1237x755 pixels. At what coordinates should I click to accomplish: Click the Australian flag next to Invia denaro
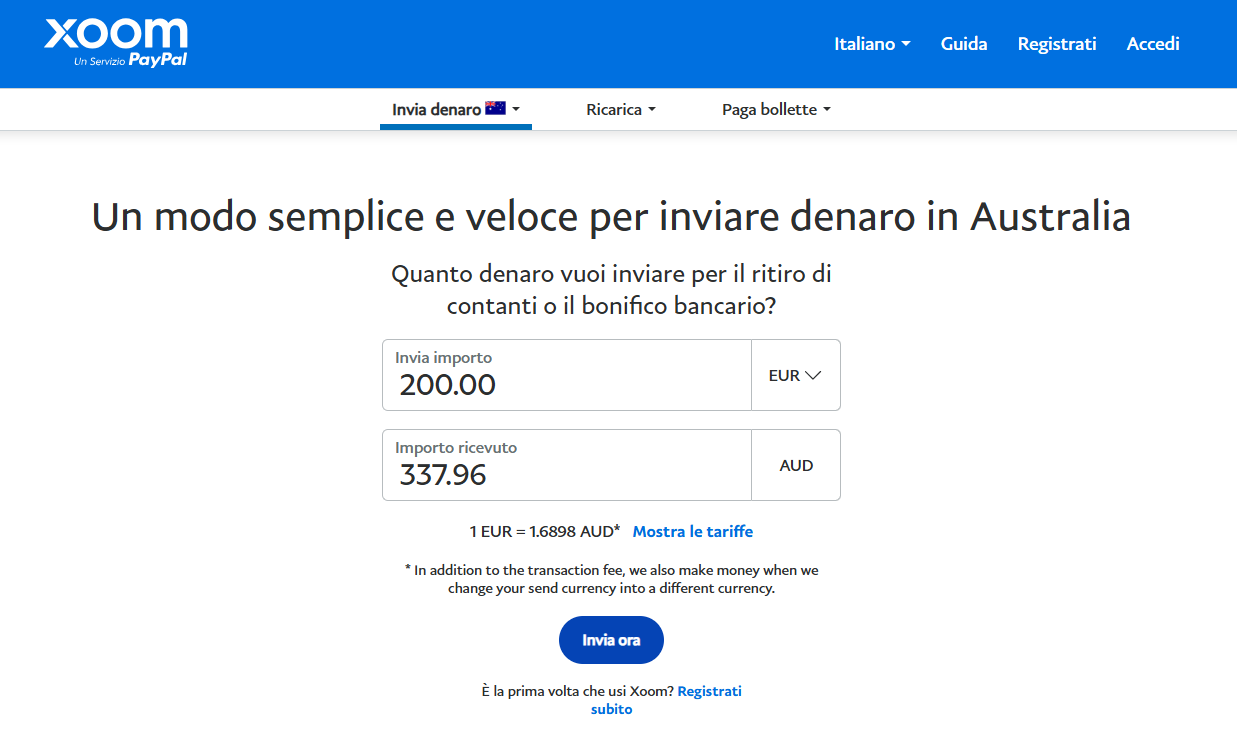[495, 109]
